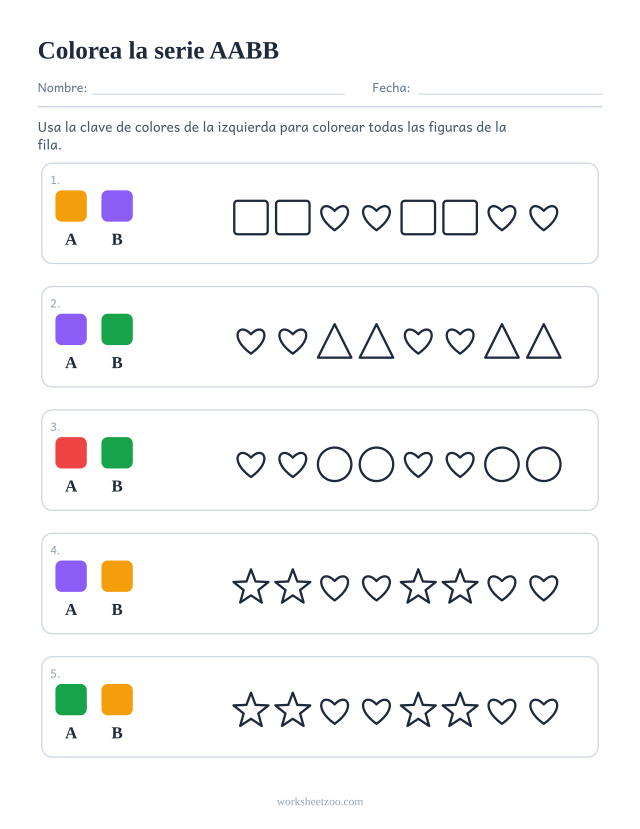Viewport: 640px width, 829px height.
Task: Click the purple B swatch in row 1
Action: (117, 206)
